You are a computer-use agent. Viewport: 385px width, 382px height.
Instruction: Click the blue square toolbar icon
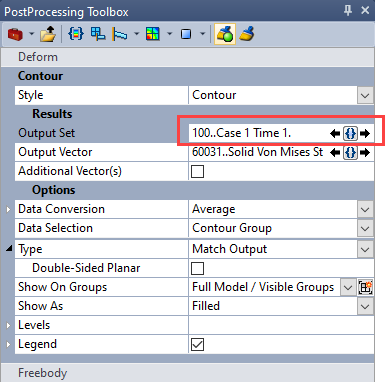click(186, 34)
